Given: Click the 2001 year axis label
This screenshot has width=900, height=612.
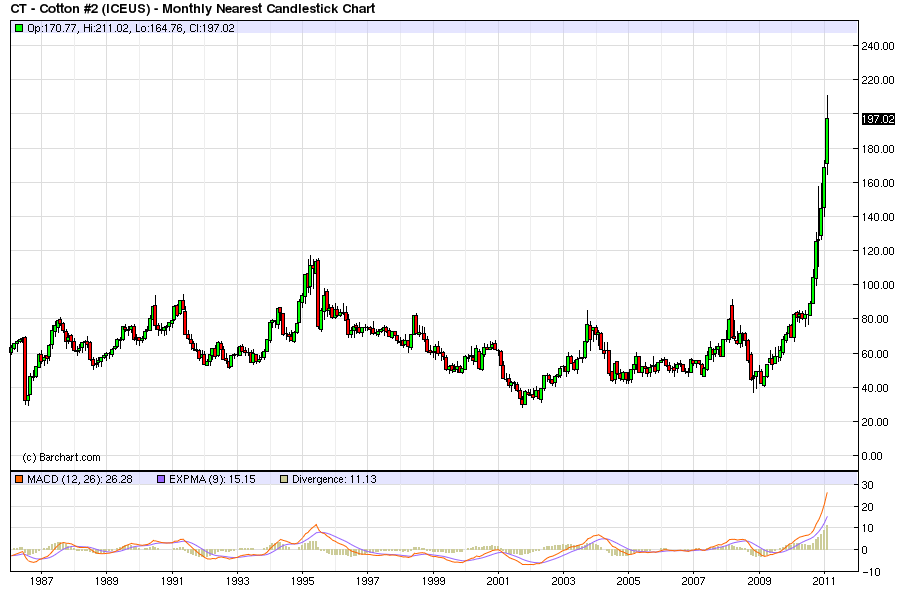Looking at the screenshot, I should coord(498,581).
